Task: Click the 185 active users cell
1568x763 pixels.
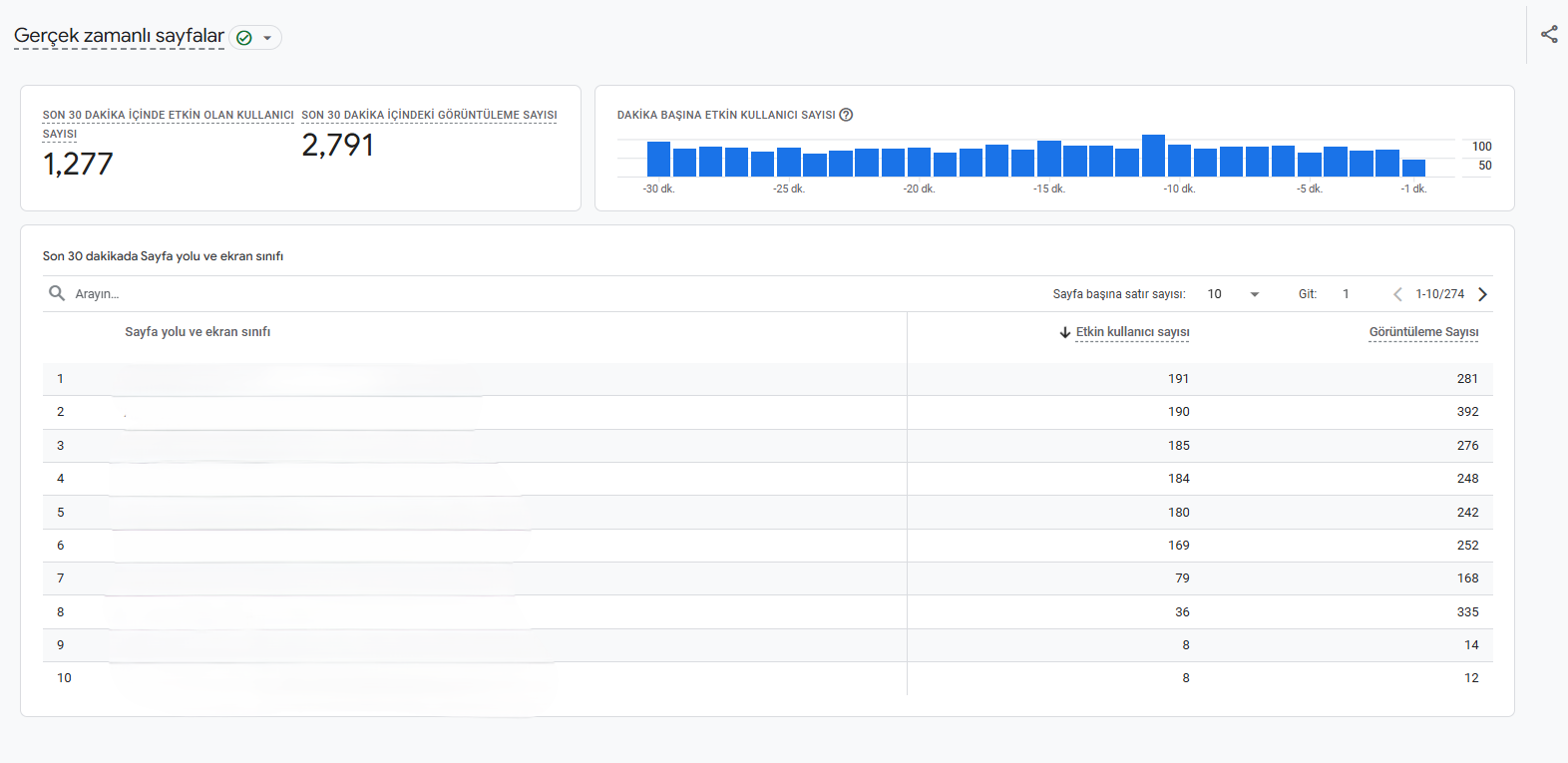Action: (x=1179, y=446)
